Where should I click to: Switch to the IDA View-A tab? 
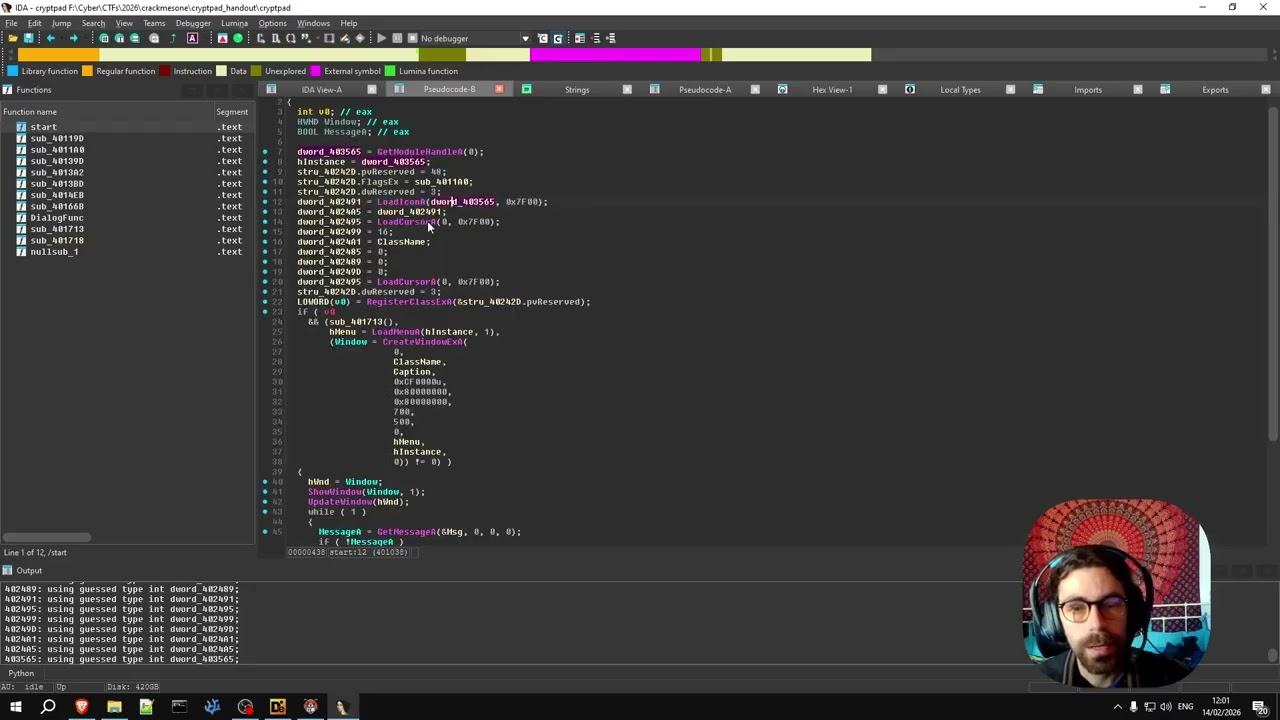[x=321, y=90]
